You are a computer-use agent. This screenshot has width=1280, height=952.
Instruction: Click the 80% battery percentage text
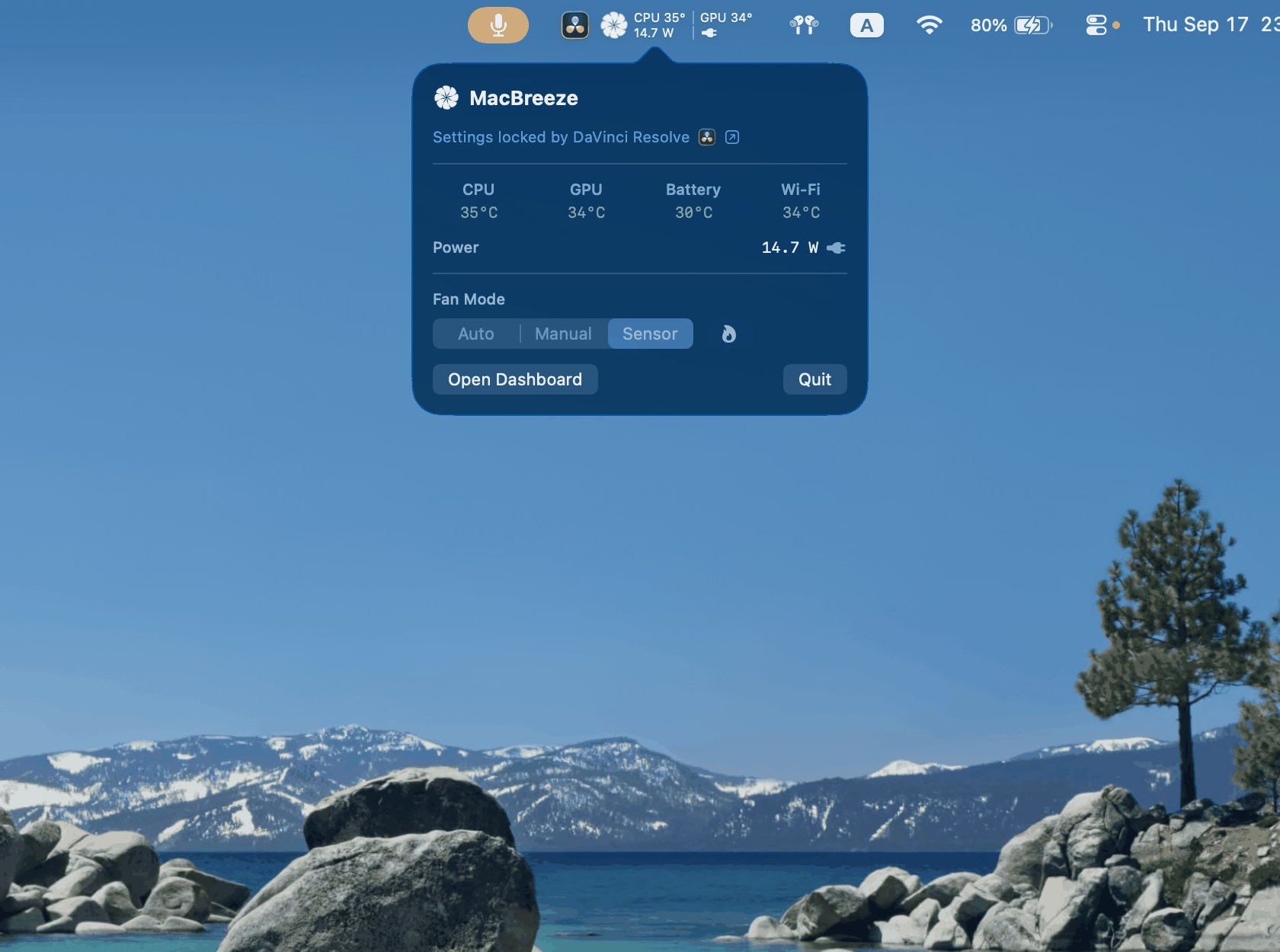click(988, 25)
